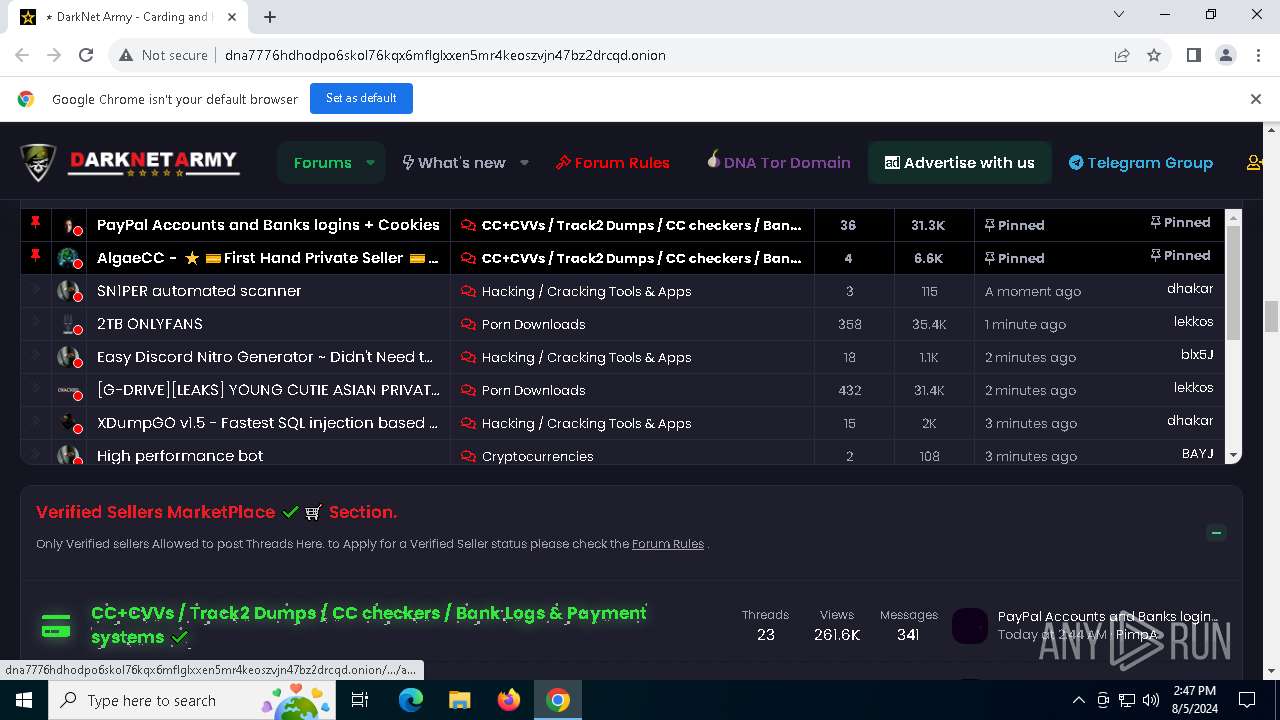Image resolution: width=1280 pixels, height=720 pixels.
Task: Click taskbar search box
Action: point(190,700)
